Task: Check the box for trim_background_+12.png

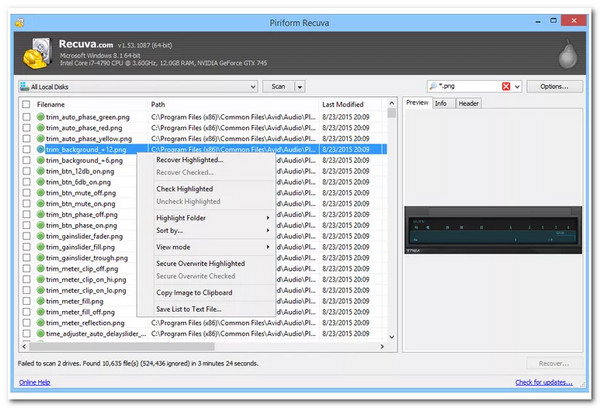Action: [x=26, y=149]
